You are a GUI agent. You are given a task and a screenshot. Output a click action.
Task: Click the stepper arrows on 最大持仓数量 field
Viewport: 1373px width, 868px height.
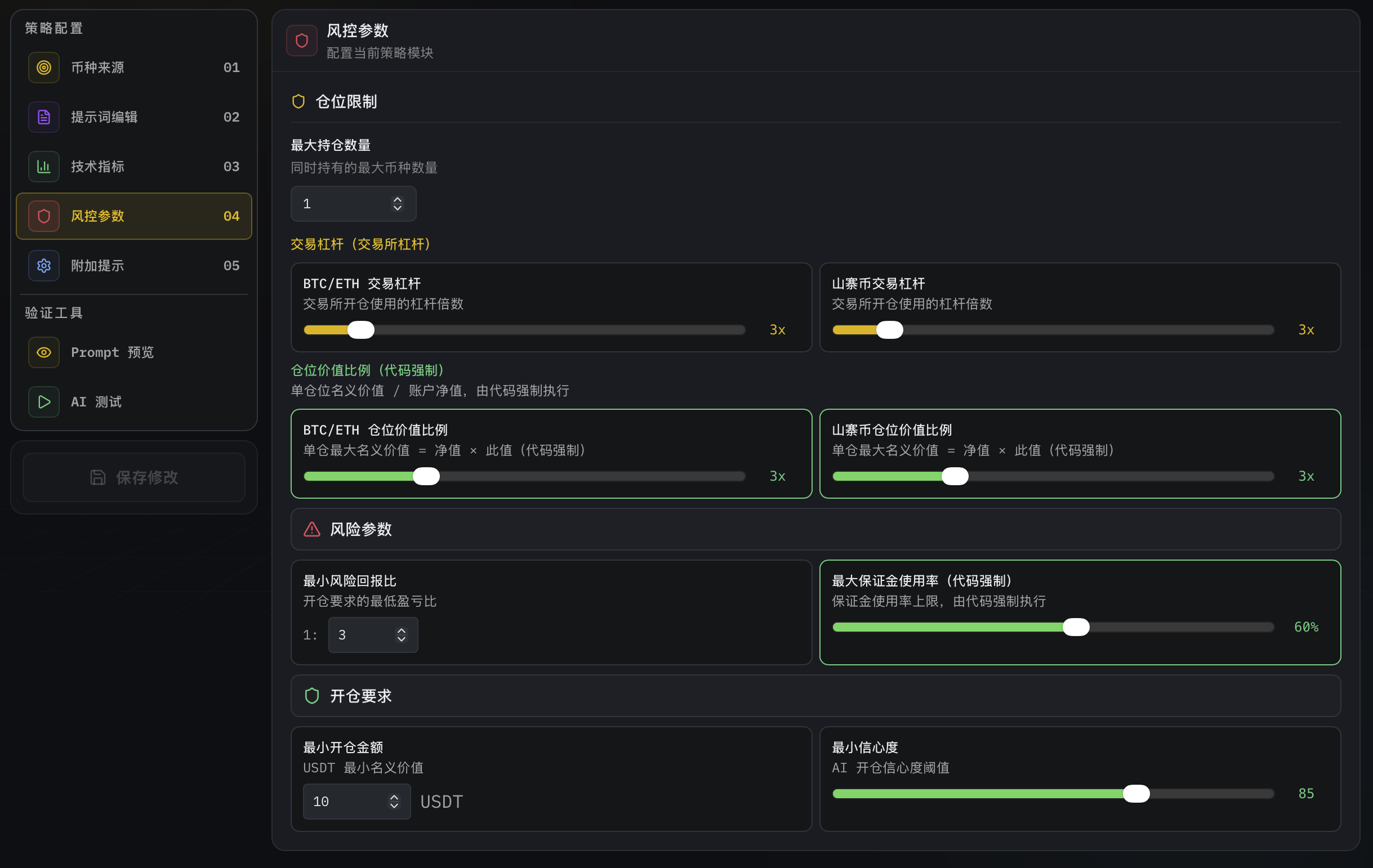click(x=398, y=204)
